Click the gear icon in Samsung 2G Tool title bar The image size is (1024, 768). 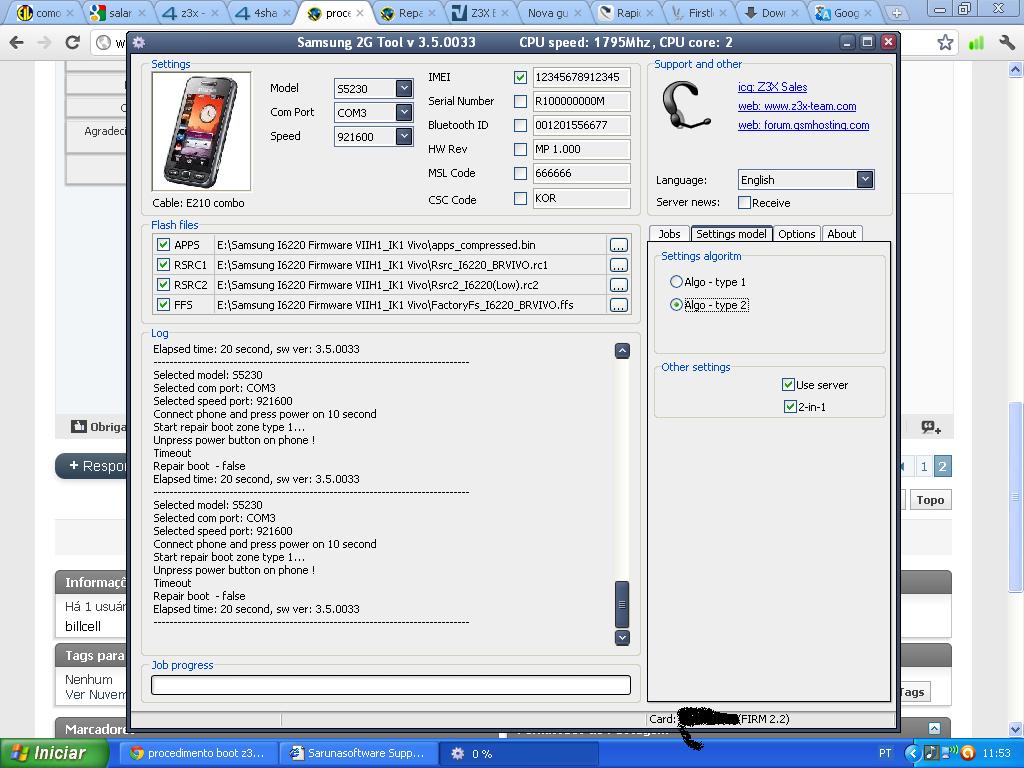tap(138, 42)
